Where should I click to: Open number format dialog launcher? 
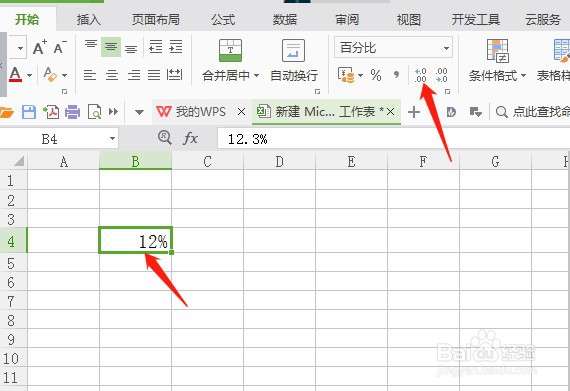point(447,92)
